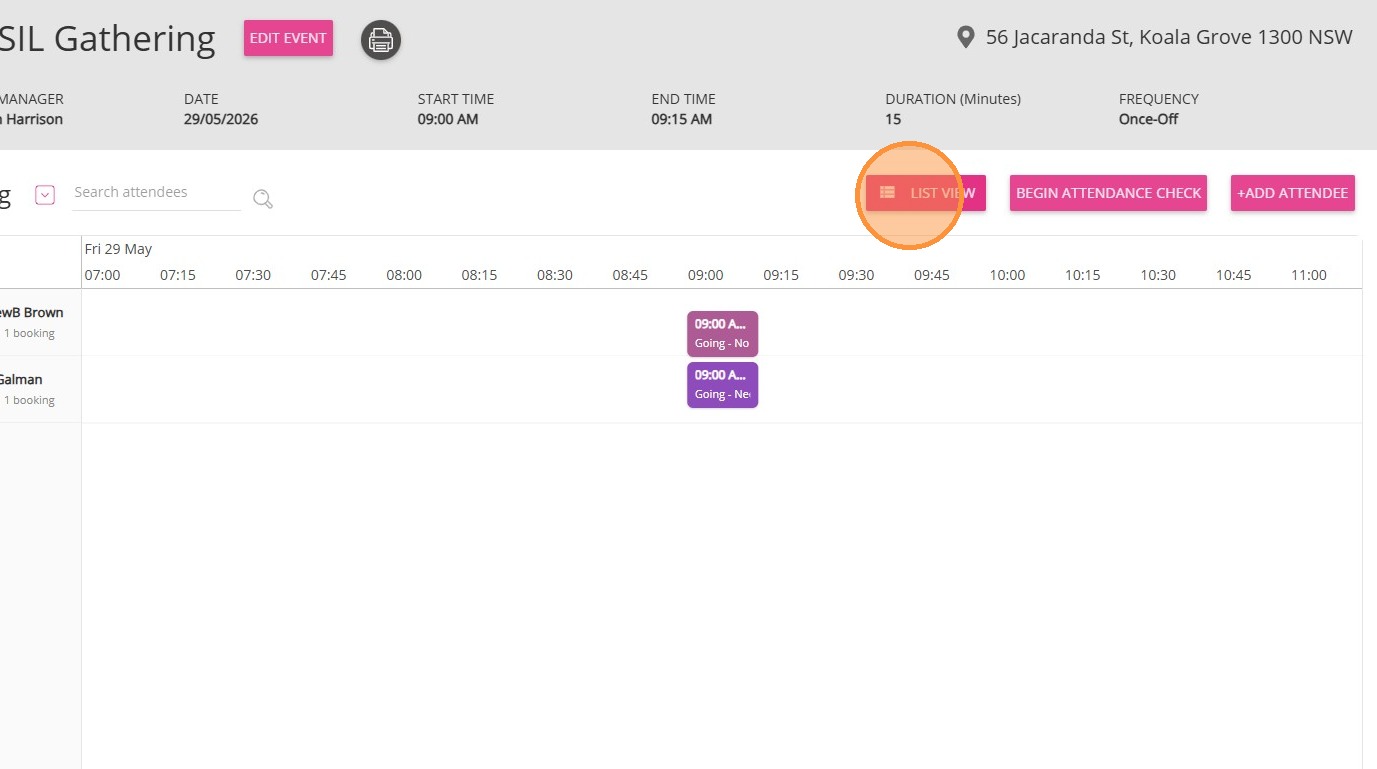Open the pink dropdown chevron beside search
The width and height of the screenshot is (1377, 769).
[45, 195]
